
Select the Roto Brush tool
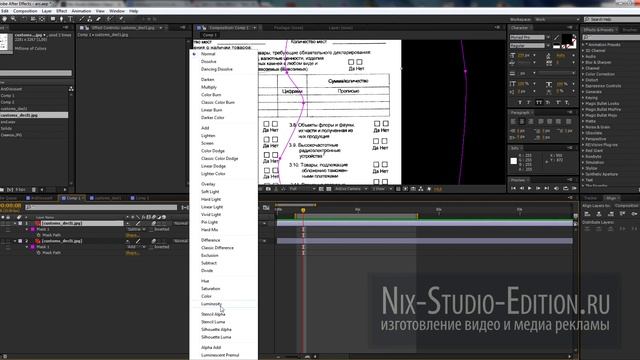tap(109, 19)
